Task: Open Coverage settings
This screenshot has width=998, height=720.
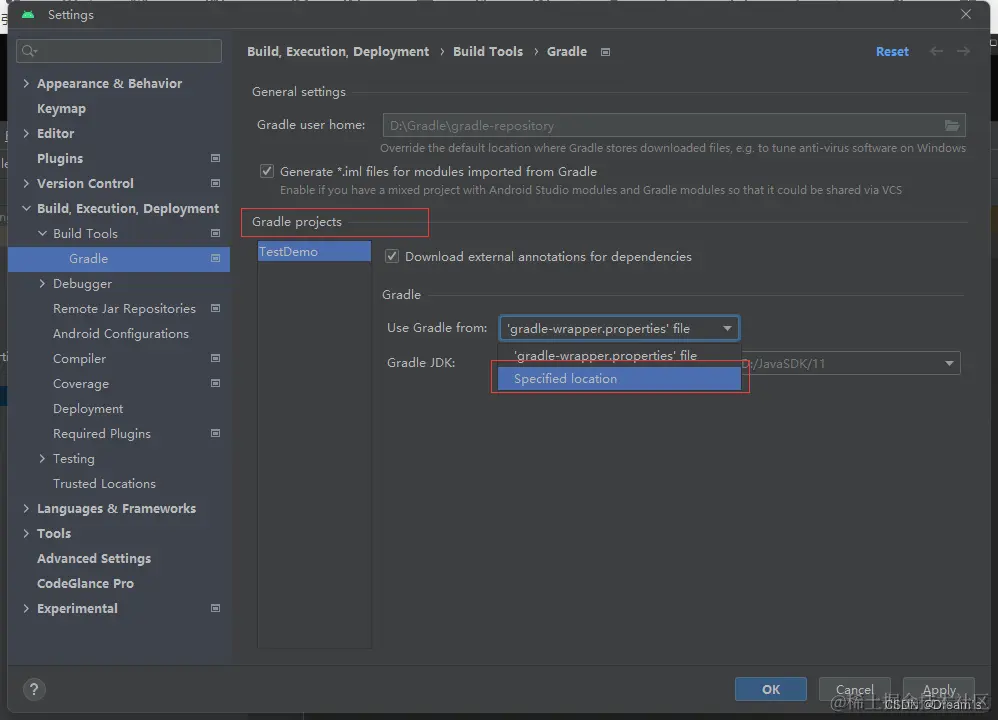Action: pos(81,384)
